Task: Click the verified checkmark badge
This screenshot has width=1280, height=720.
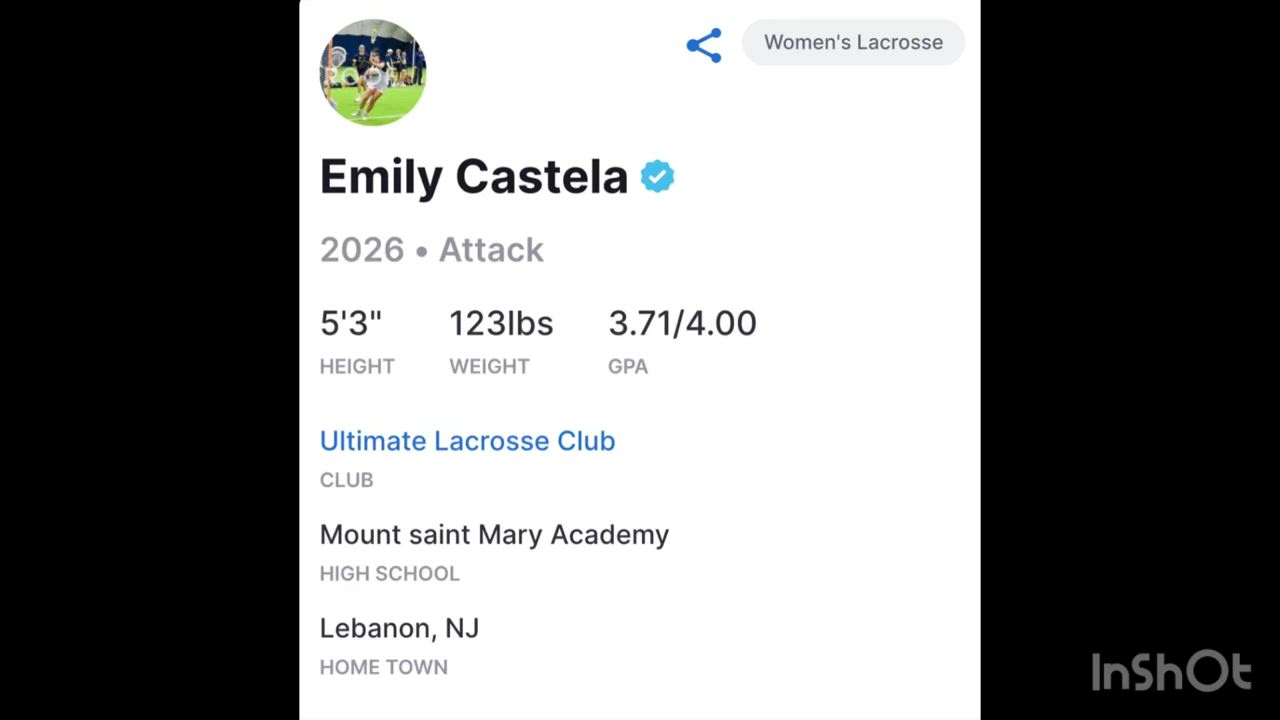Action: pyautogui.click(x=657, y=177)
